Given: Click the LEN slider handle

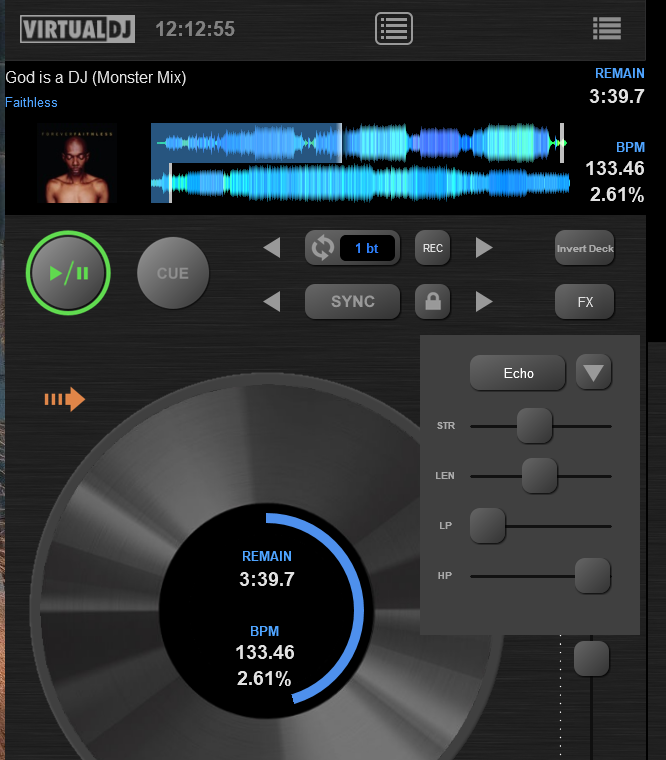Looking at the screenshot, I should (x=539, y=475).
